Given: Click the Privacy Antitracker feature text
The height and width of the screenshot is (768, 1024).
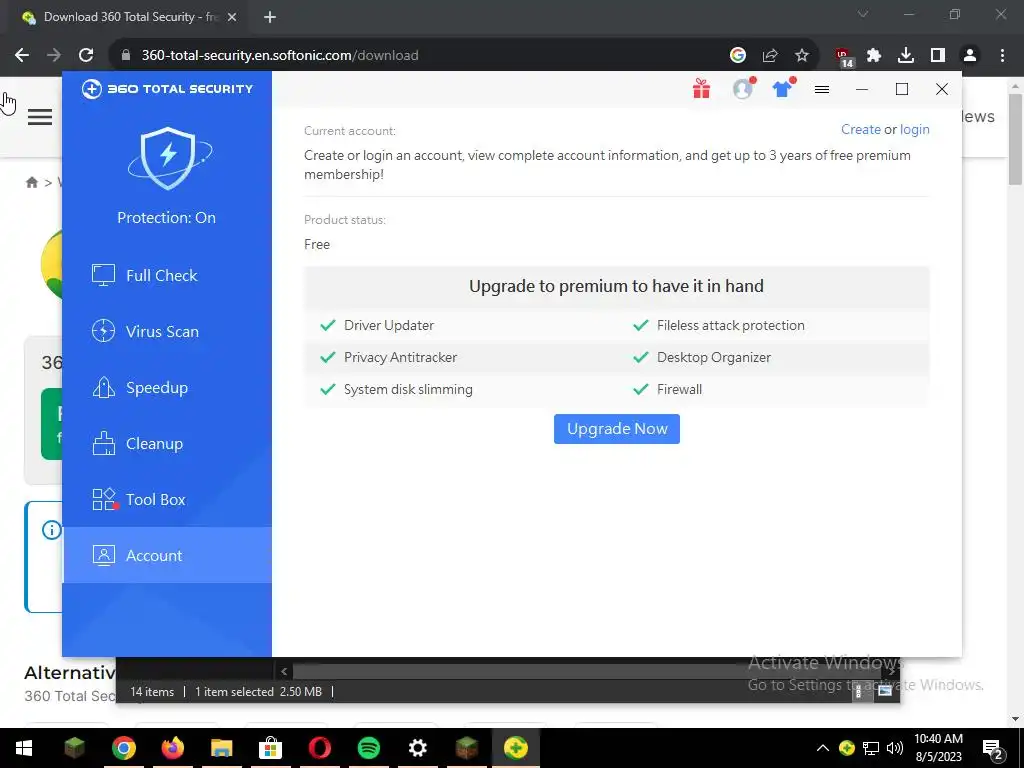Looking at the screenshot, I should tap(400, 357).
